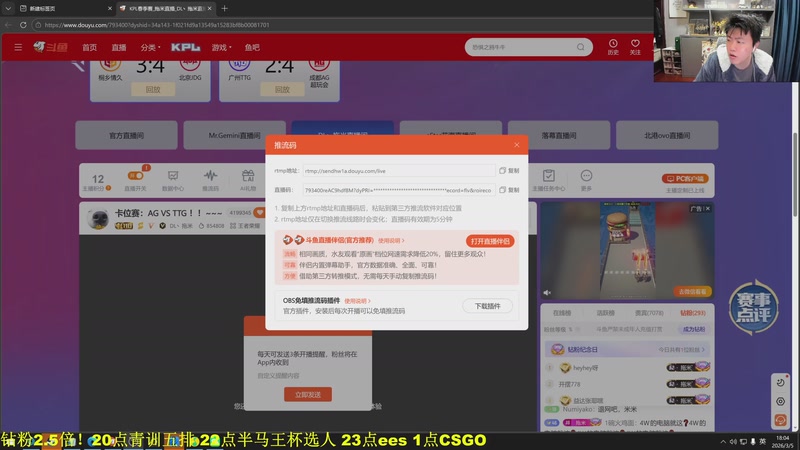Switch to the 在线榜 ranking tab
Image resolution: width=800 pixels, height=450 pixels.
coord(562,313)
